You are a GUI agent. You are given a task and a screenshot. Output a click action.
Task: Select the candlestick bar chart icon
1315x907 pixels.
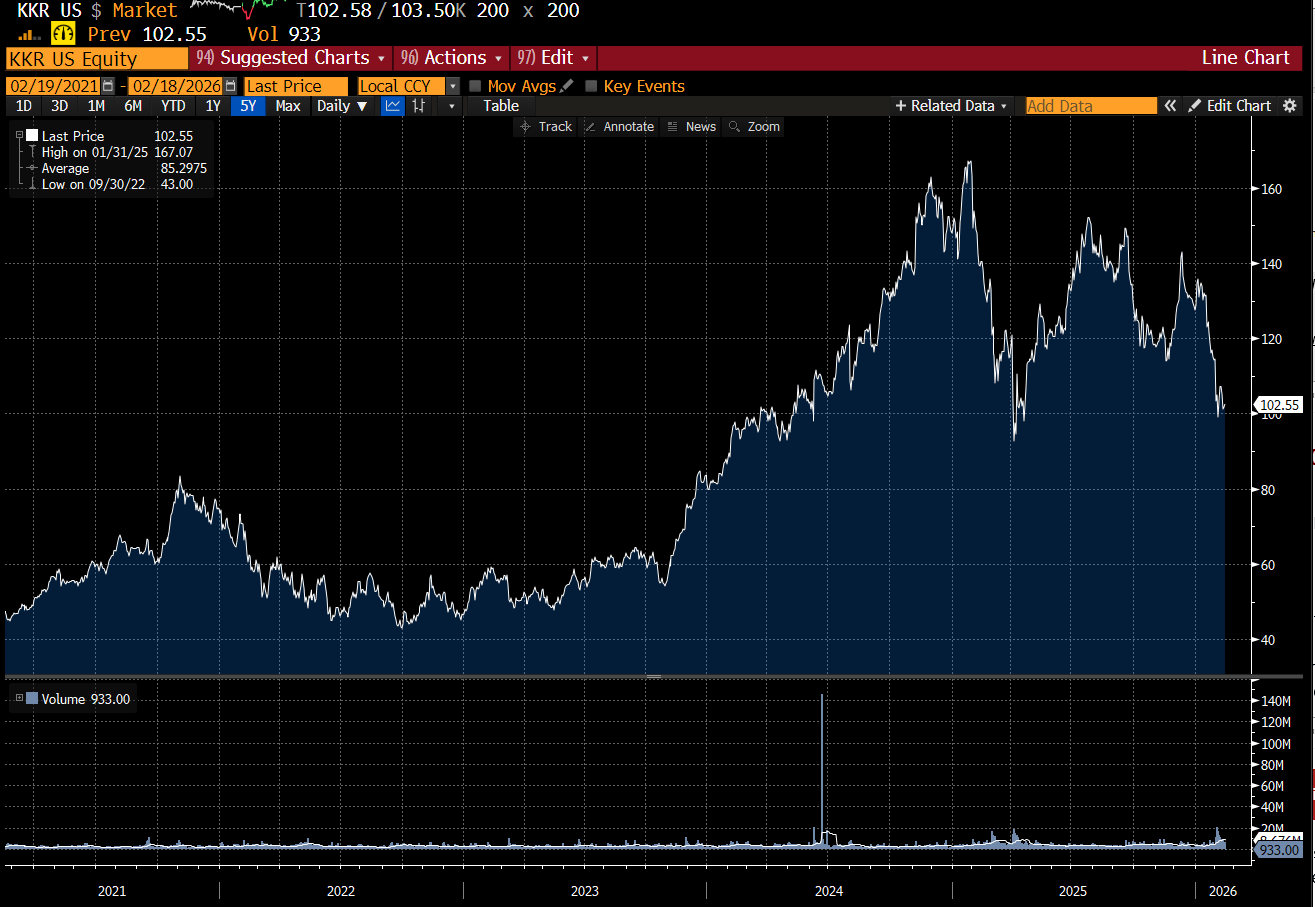coord(419,106)
